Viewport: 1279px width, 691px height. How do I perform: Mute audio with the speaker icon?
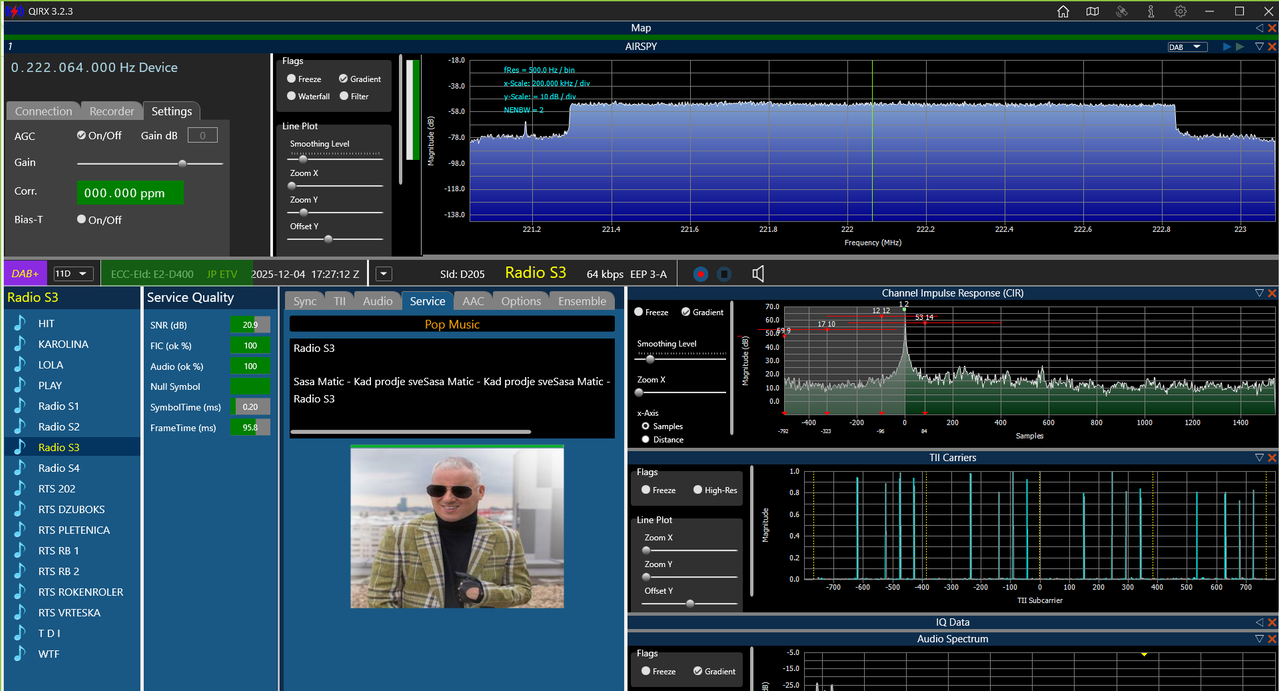pyautogui.click(x=758, y=273)
